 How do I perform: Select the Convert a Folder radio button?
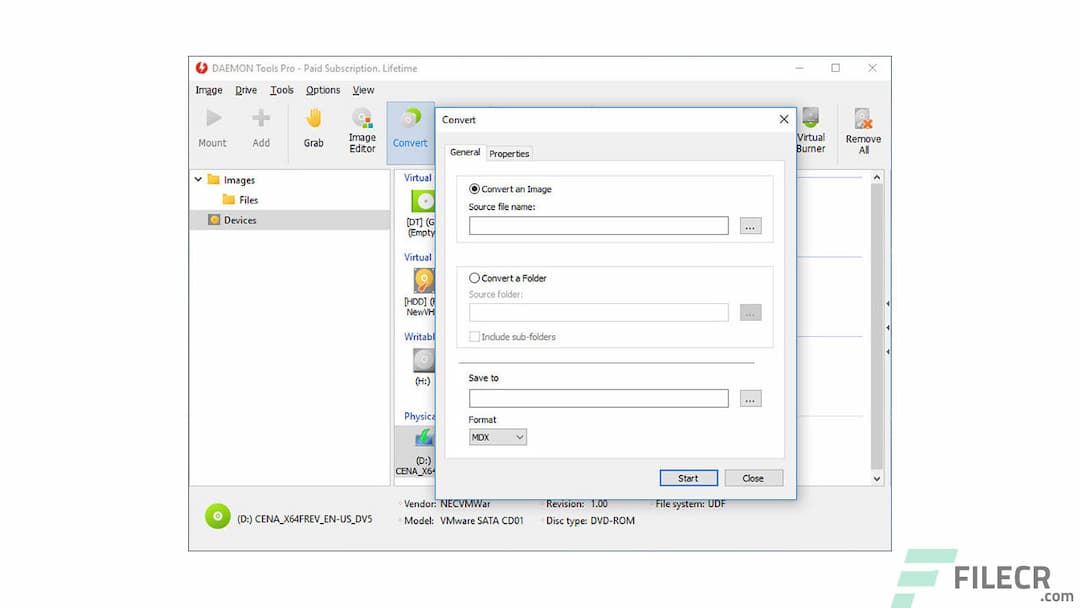click(474, 277)
